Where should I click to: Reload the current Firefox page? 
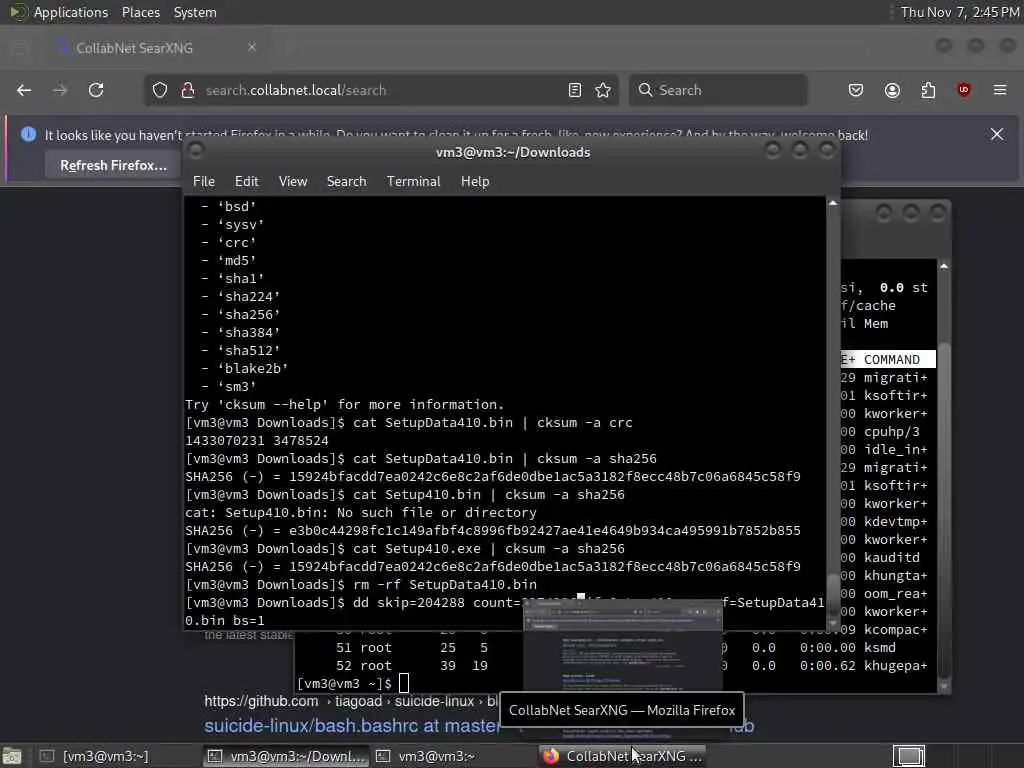(x=96, y=90)
